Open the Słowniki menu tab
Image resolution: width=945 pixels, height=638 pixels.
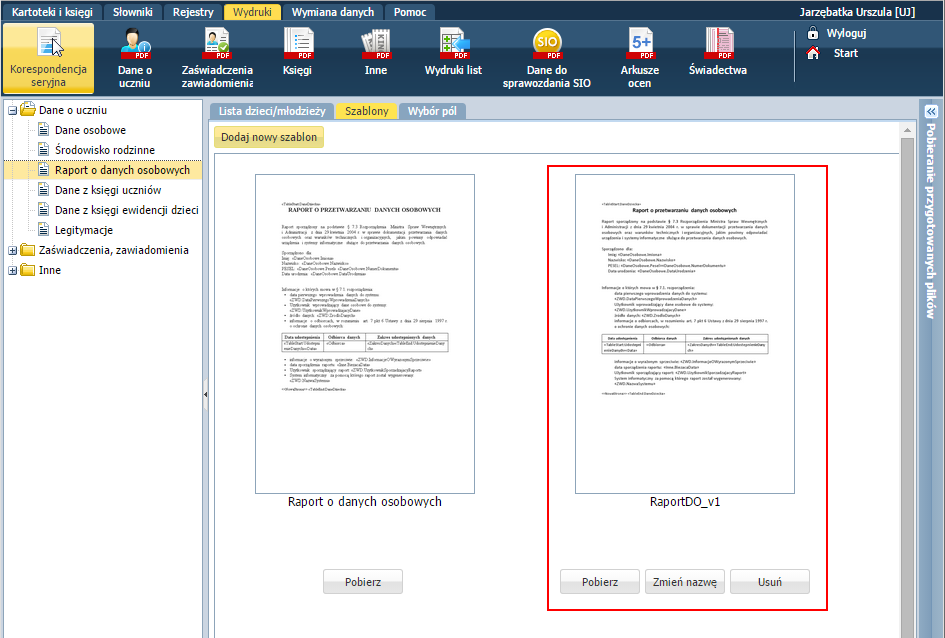133,12
